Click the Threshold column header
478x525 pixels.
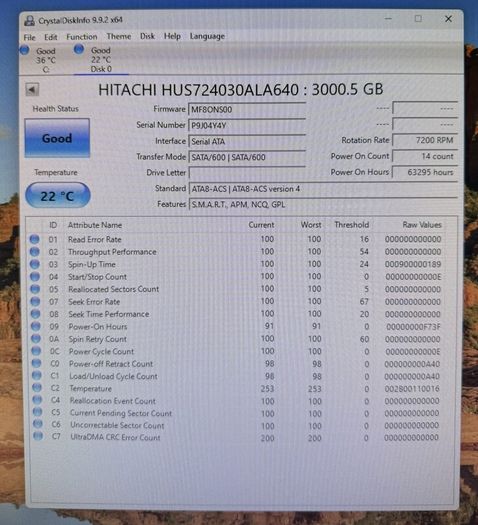(351, 225)
